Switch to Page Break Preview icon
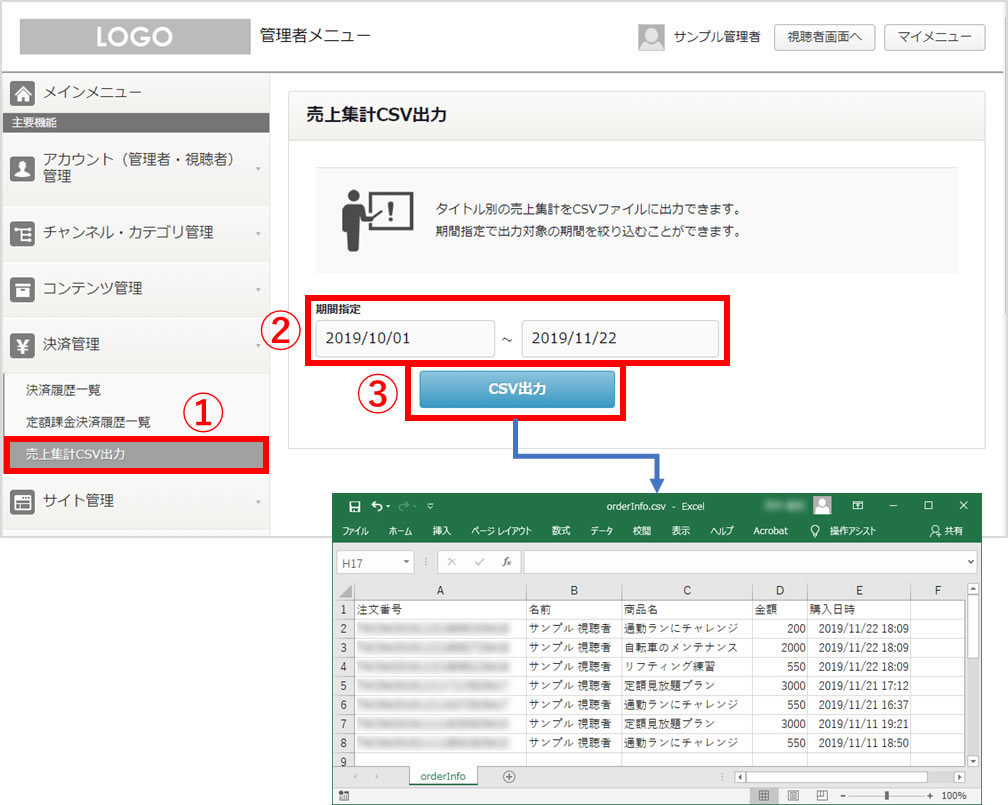The width and height of the screenshot is (1008, 805). [x=822, y=796]
